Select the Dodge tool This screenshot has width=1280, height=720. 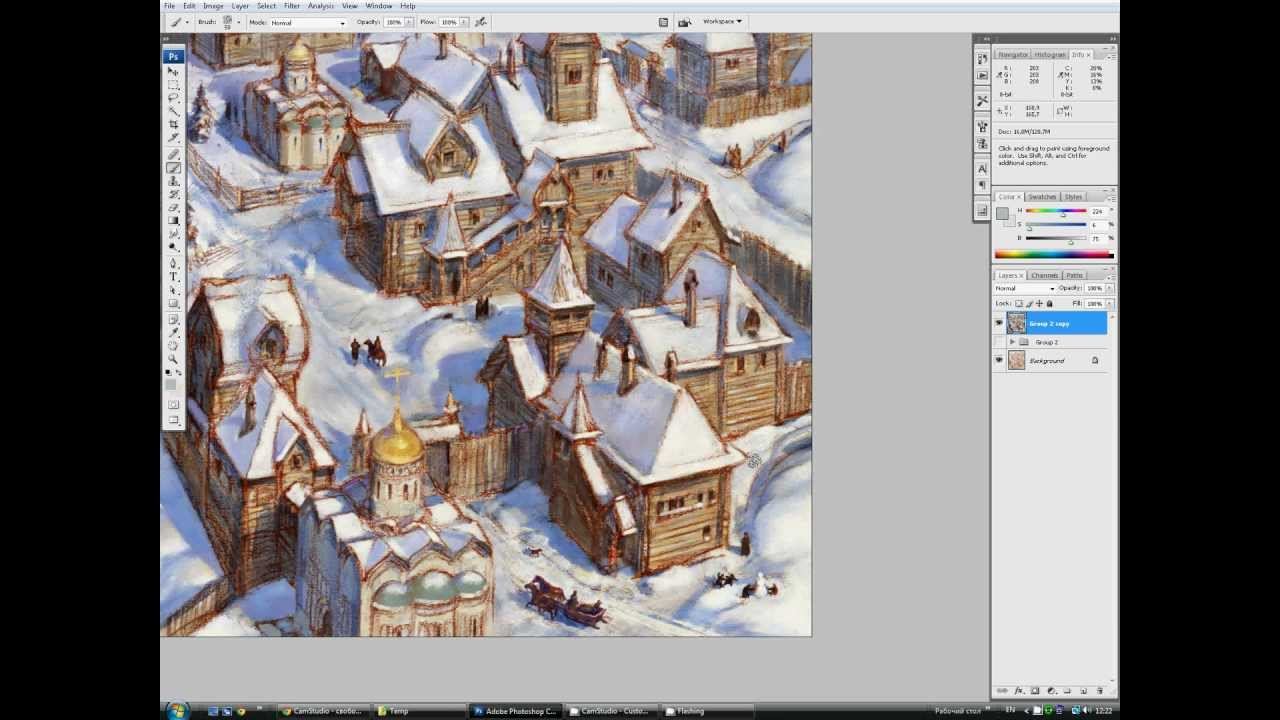(x=173, y=246)
